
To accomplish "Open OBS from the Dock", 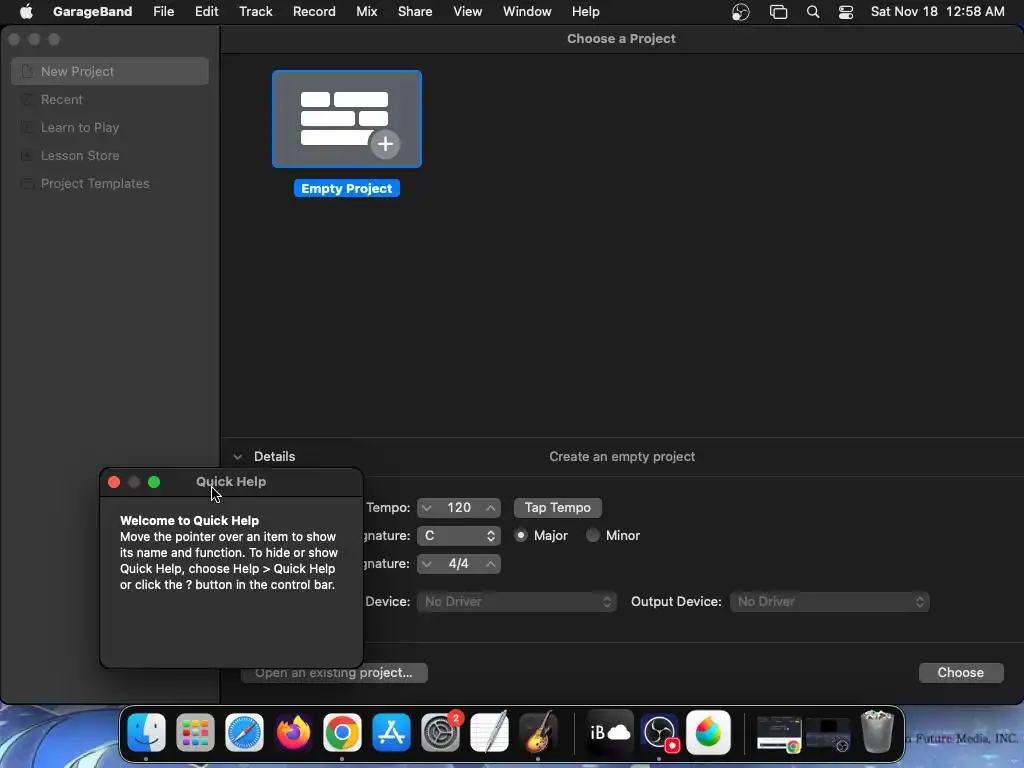I will click(x=660, y=732).
